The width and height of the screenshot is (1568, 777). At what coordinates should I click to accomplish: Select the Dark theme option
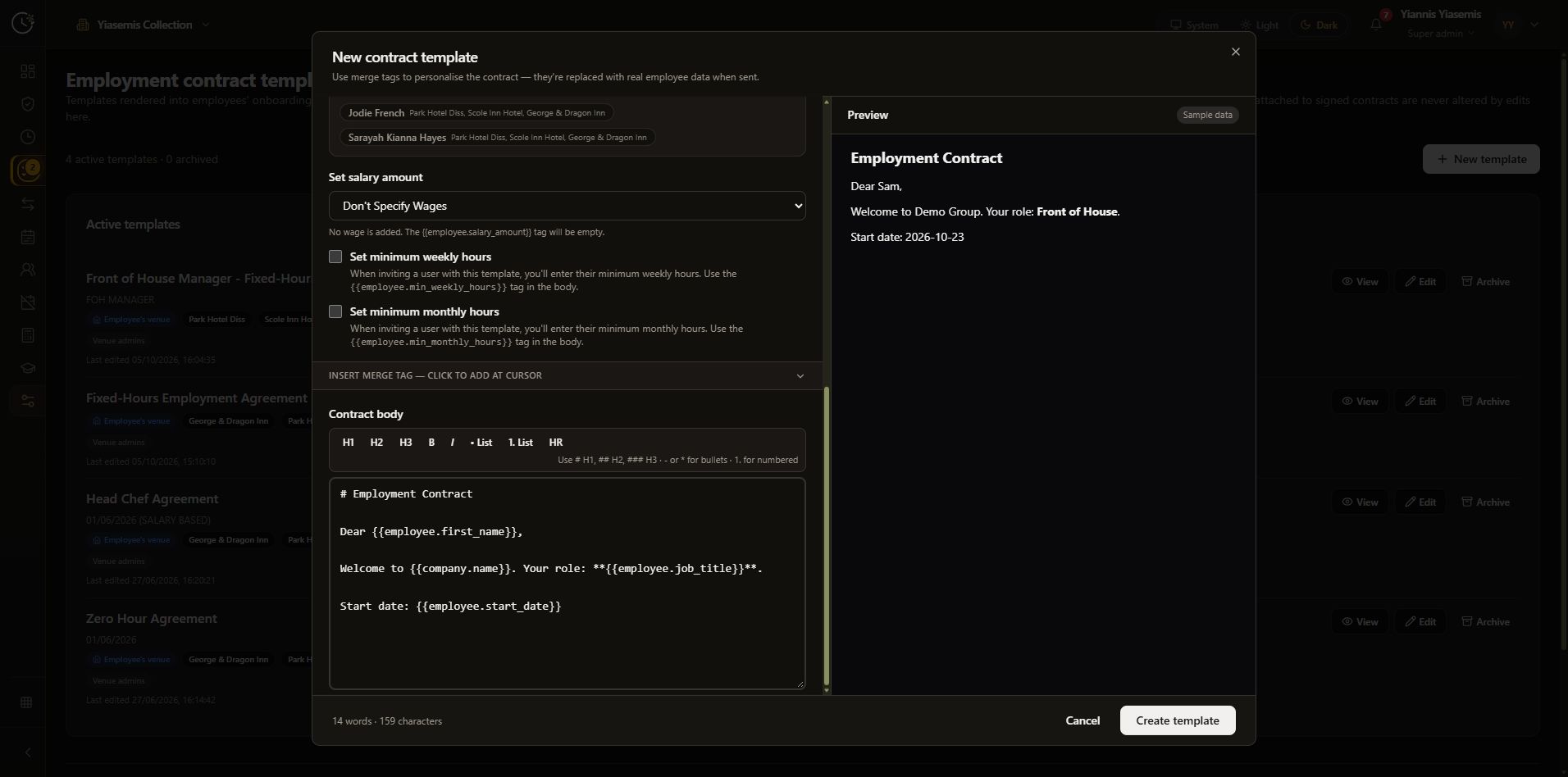(x=1319, y=25)
